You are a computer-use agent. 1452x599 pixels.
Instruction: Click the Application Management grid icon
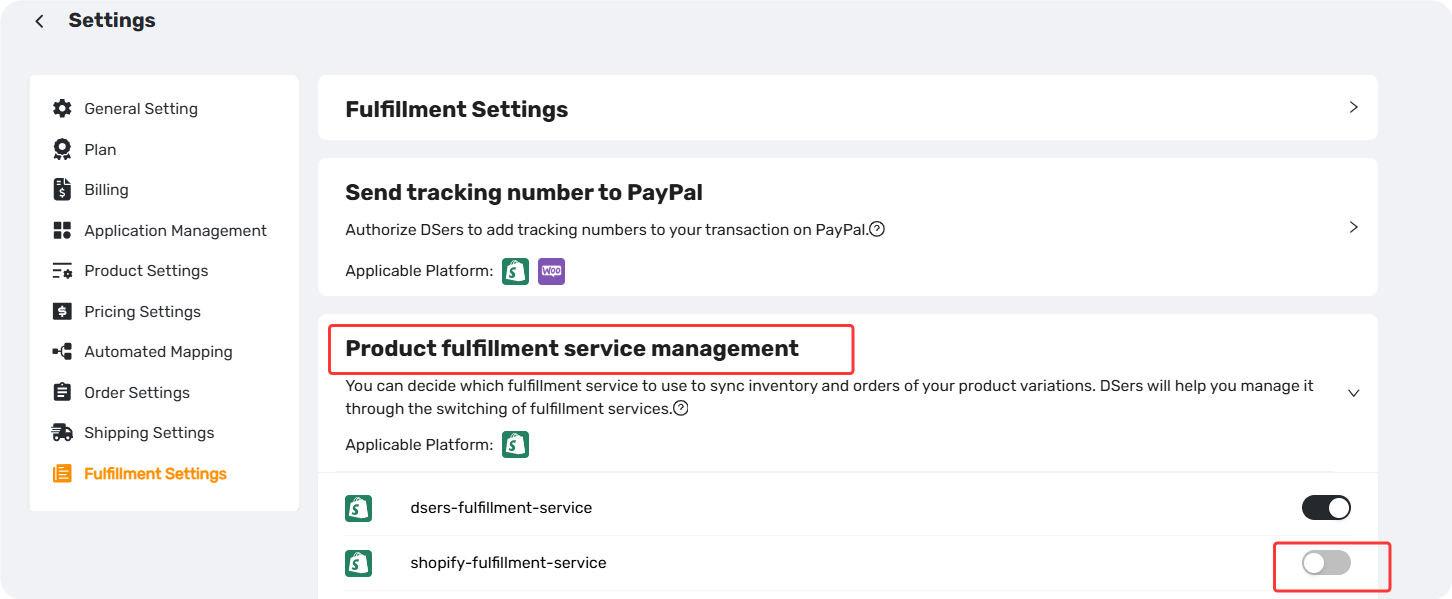click(62, 230)
